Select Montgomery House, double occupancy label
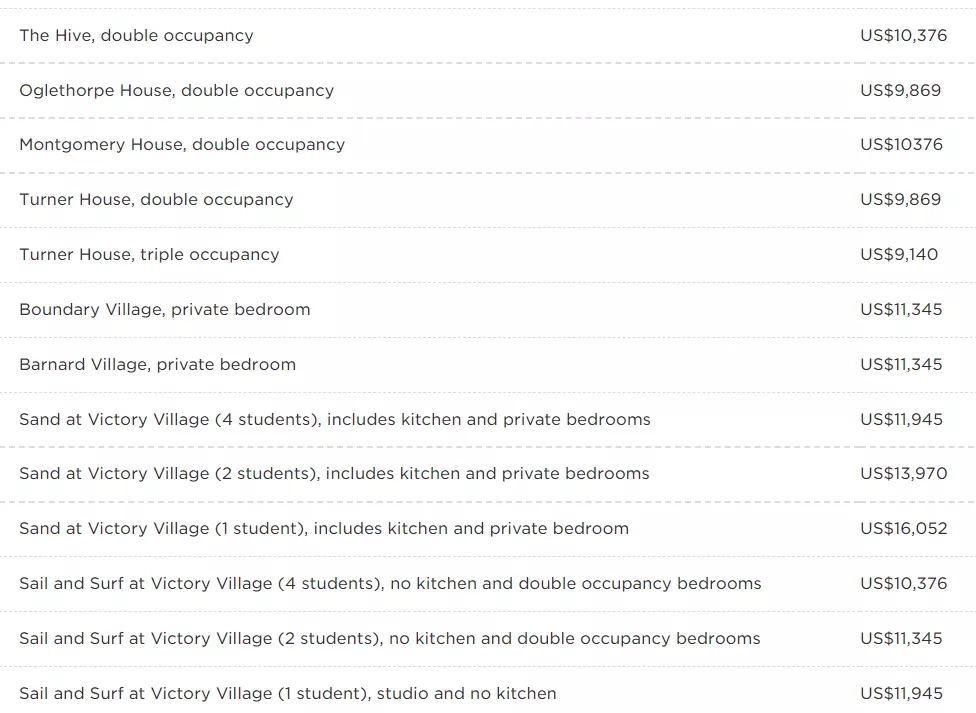976x713 pixels. (x=182, y=145)
